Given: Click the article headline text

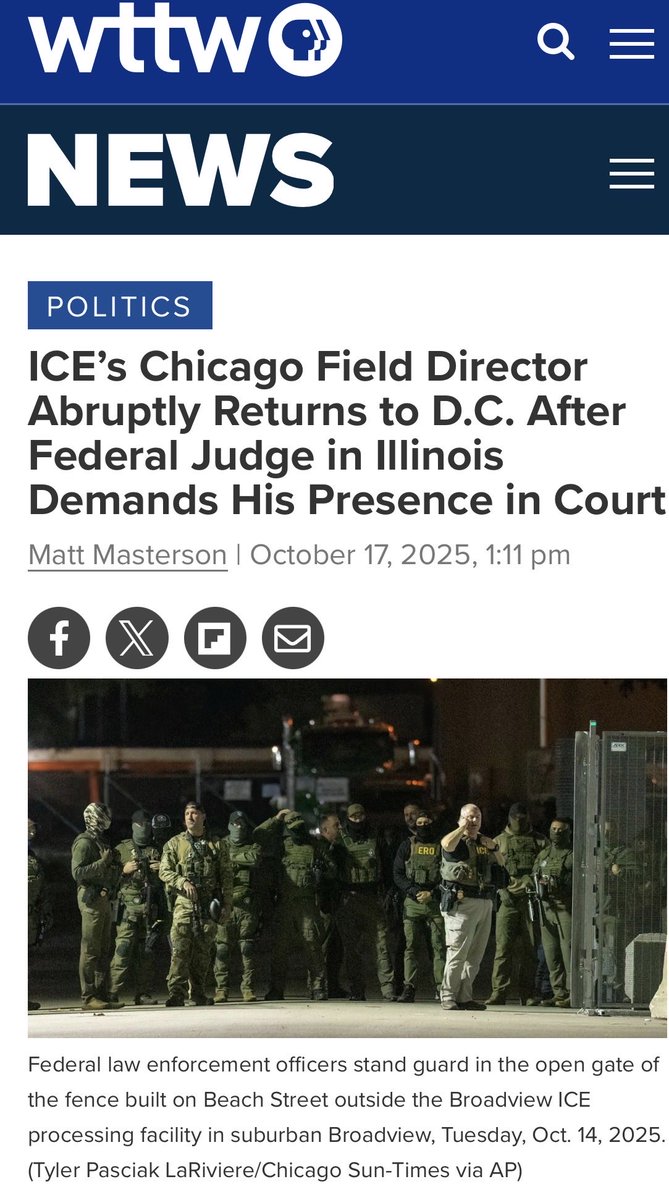Looking at the screenshot, I should tap(346, 434).
